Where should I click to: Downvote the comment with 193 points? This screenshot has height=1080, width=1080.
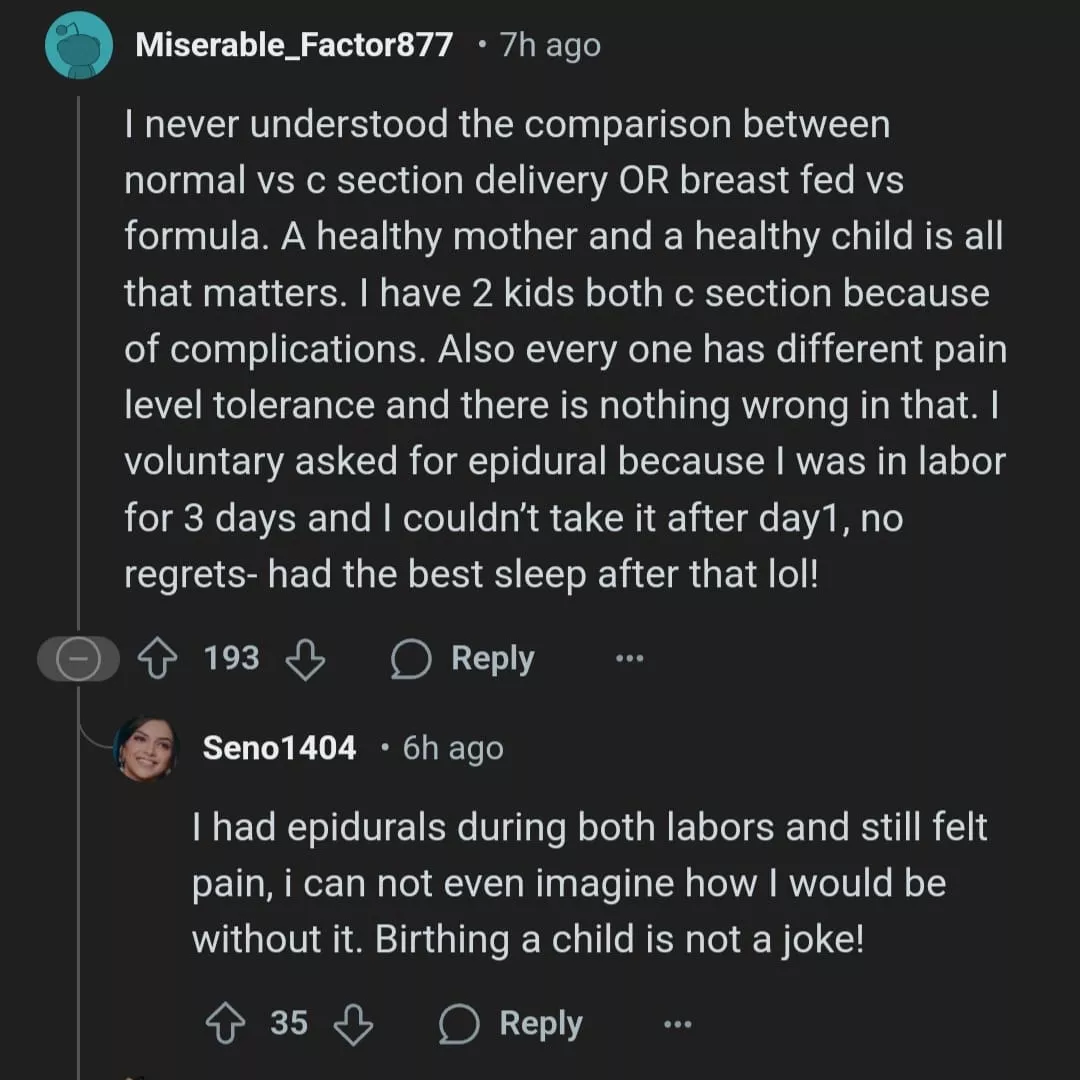[x=305, y=659]
